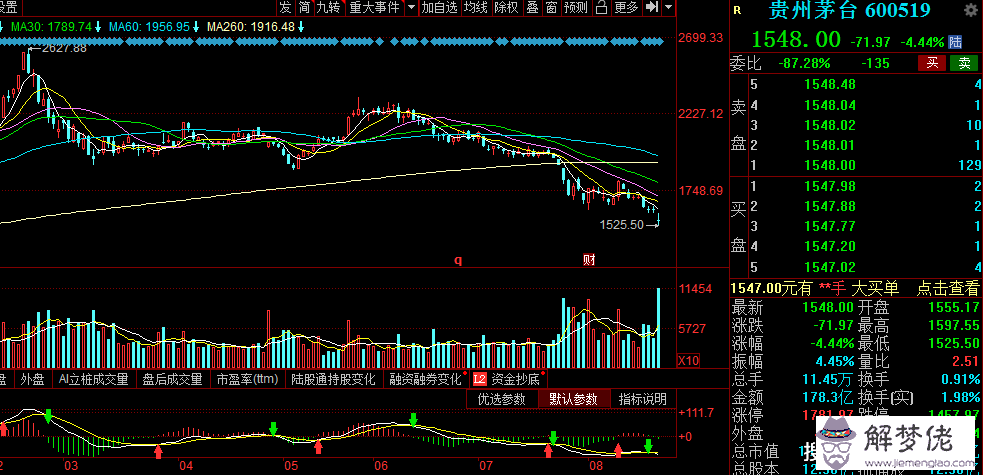Viewport: 983px width, 475px height.
Task: Switch to the AI立桩成交量 tab
Action: click(x=93, y=379)
